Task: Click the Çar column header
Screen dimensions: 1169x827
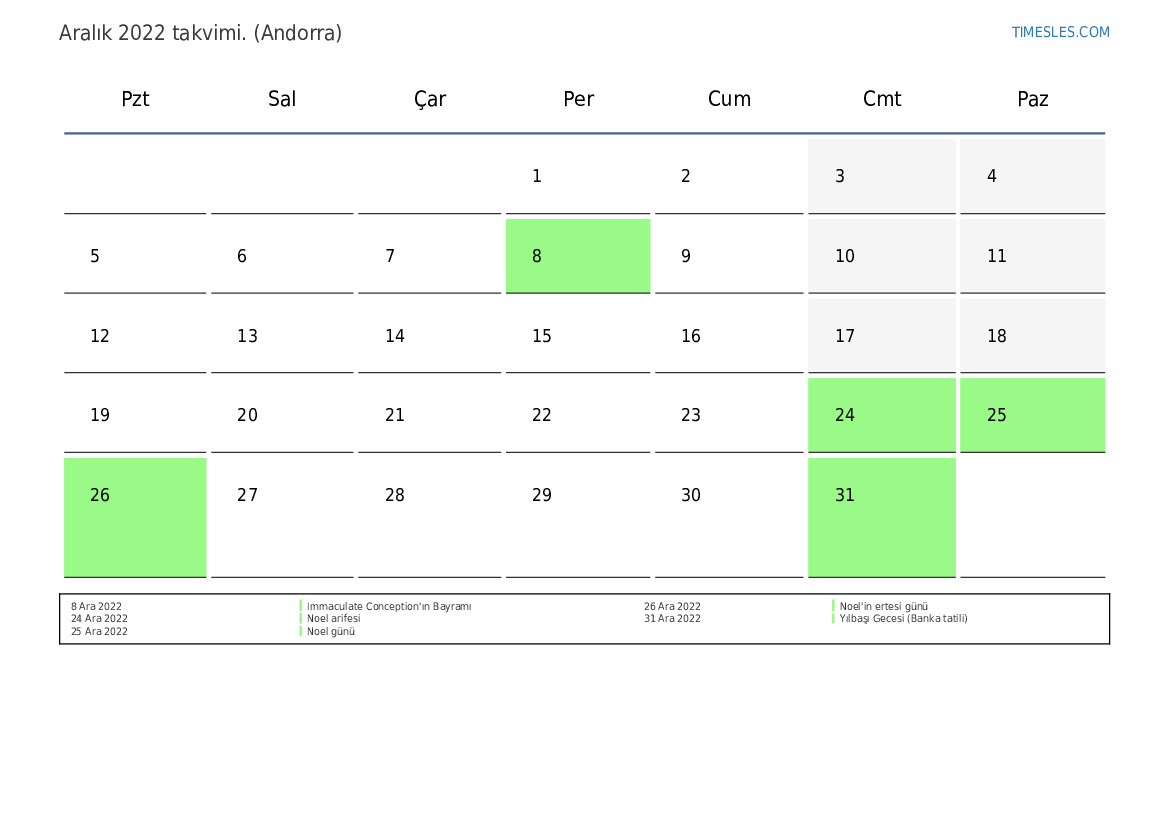Action: (429, 99)
